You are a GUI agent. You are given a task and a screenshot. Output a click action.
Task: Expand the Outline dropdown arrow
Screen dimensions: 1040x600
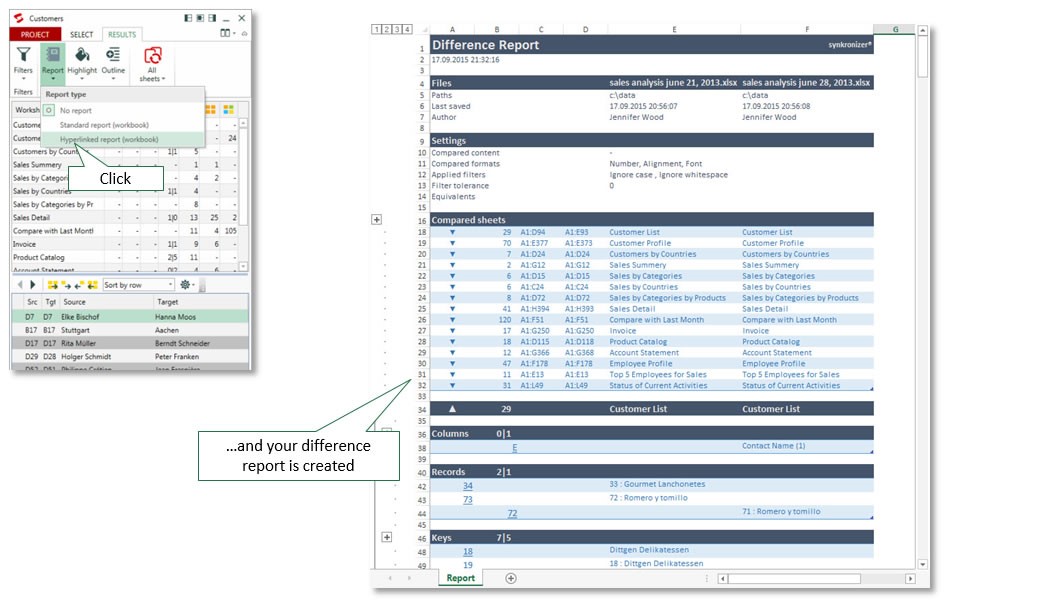(113, 79)
